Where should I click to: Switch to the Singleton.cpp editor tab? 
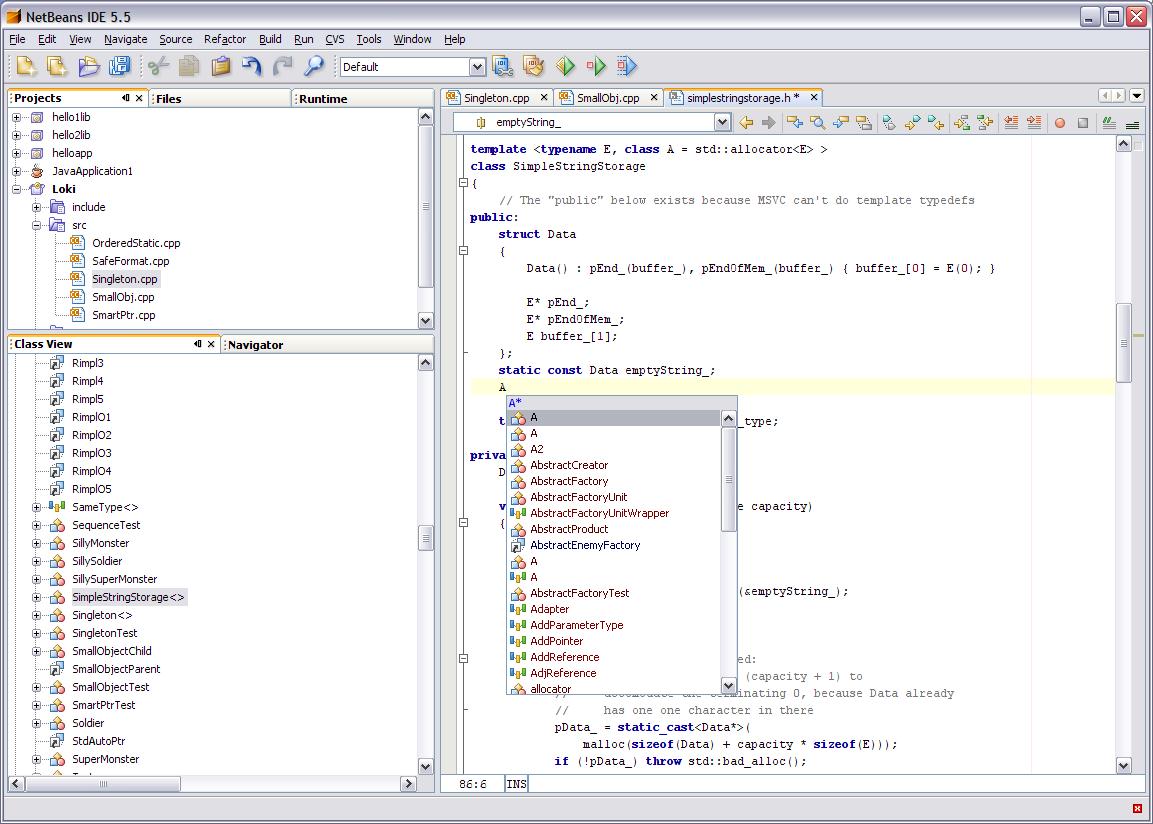[496, 98]
